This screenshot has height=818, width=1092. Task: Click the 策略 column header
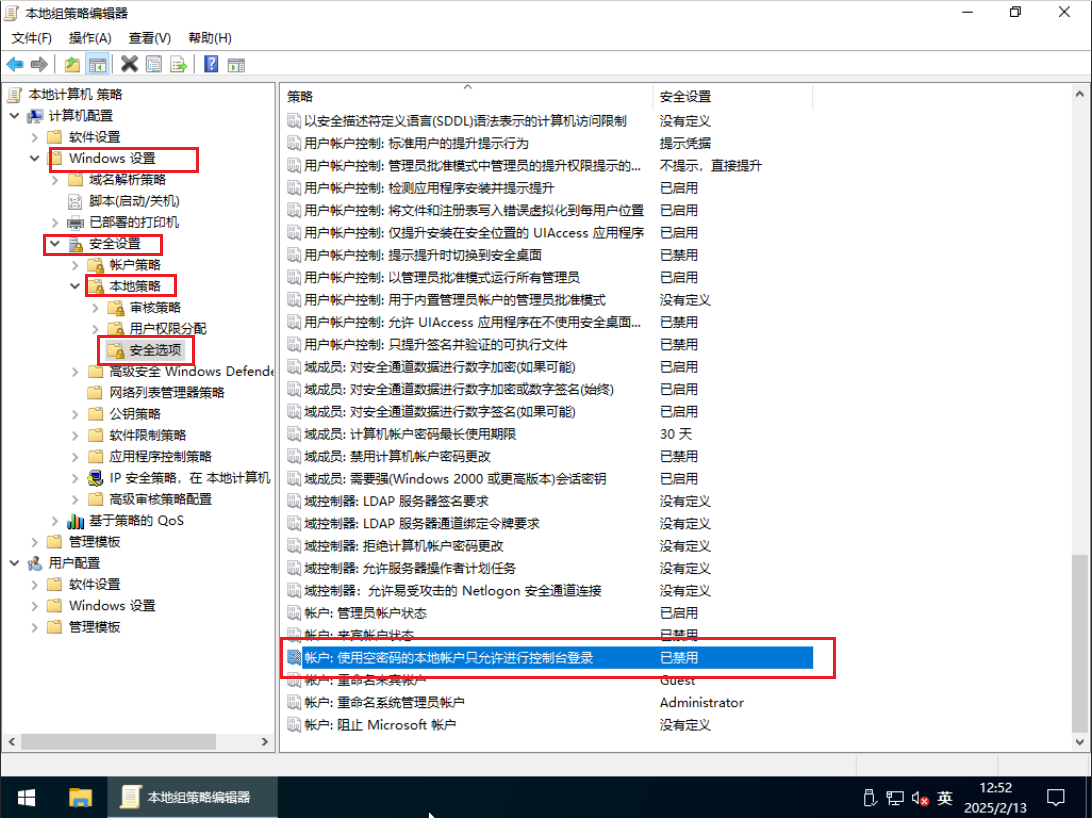[x=300, y=97]
